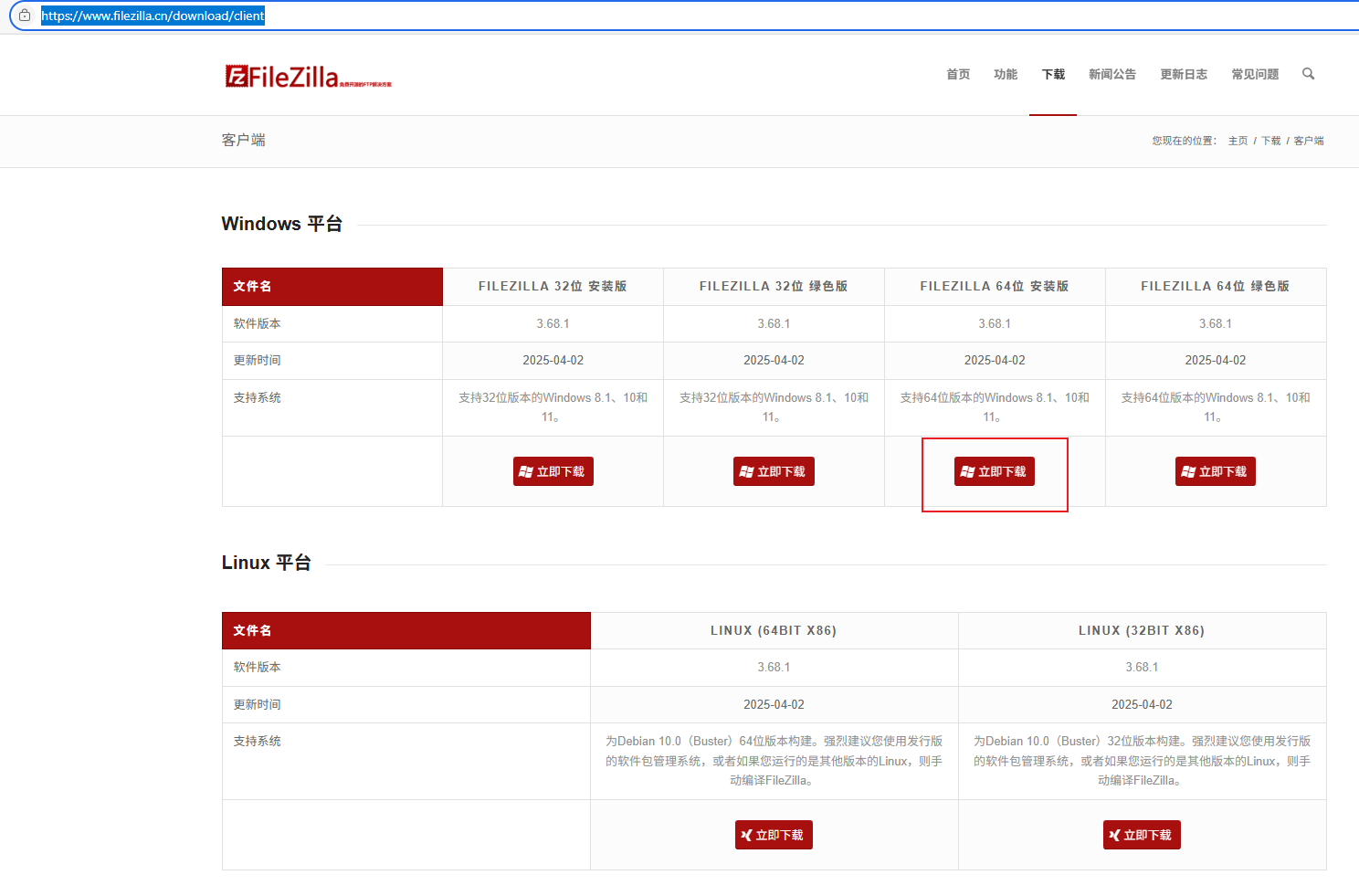Click the LINUX (64BIT X86) column header
This screenshot has width=1359, height=896.
click(774, 631)
